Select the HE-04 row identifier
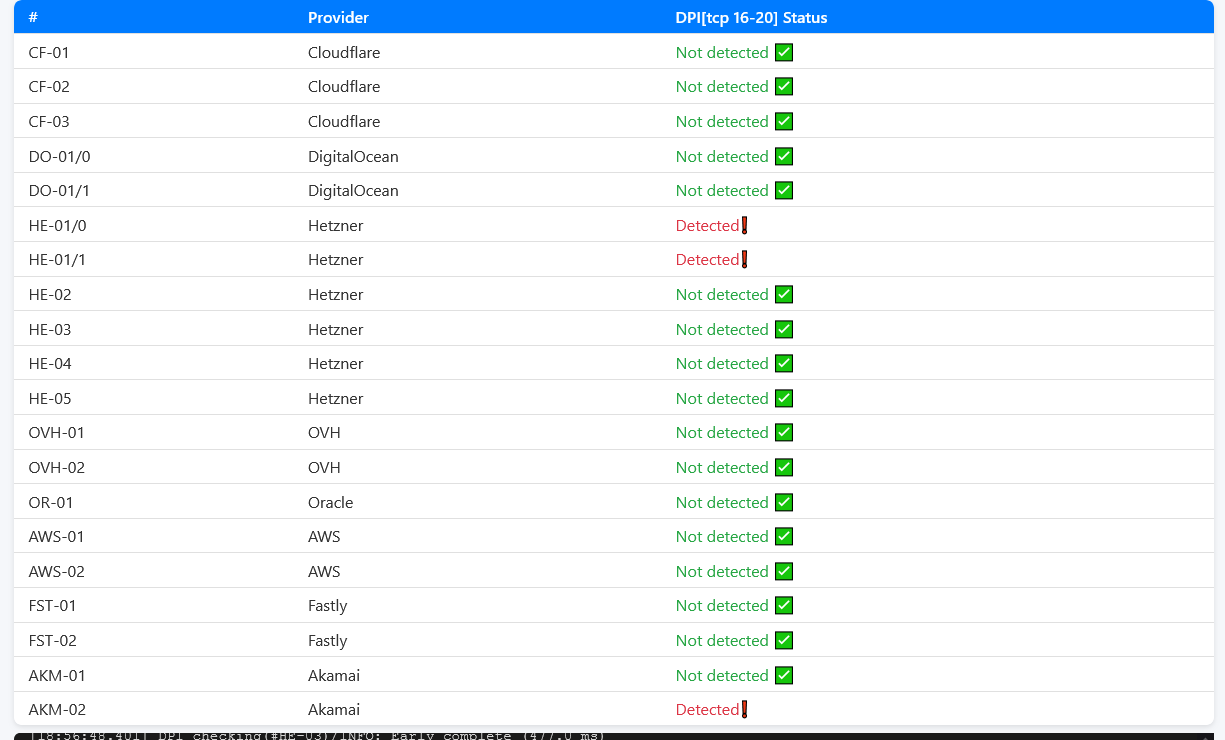The image size is (1225, 740). tap(50, 364)
